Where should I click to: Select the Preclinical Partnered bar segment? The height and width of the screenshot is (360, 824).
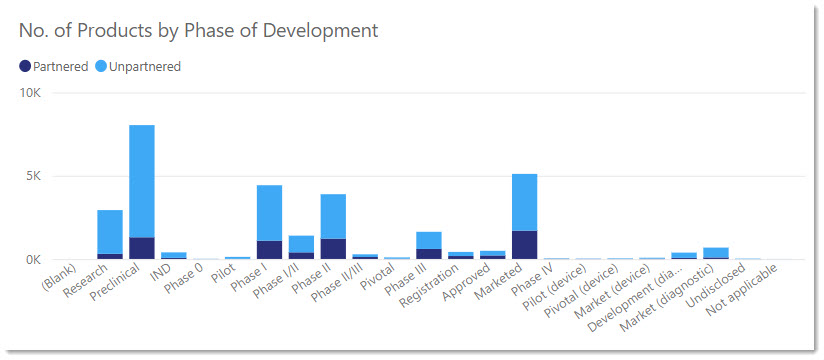142,248
